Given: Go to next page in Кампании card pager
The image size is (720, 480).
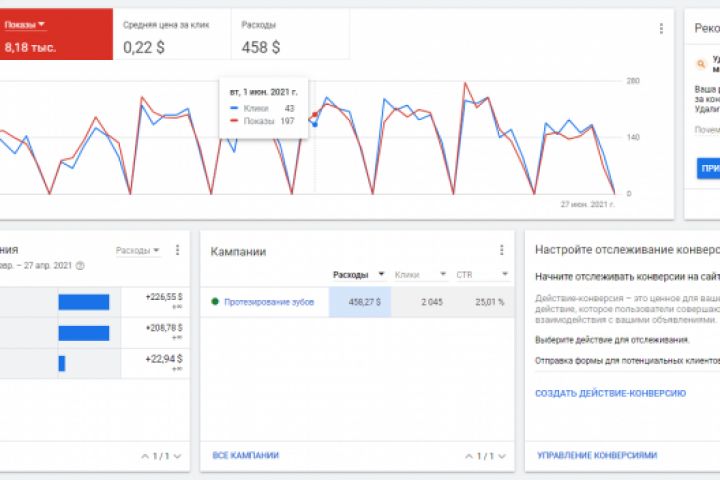Looking at the screenshot, I should click(501, 456).
